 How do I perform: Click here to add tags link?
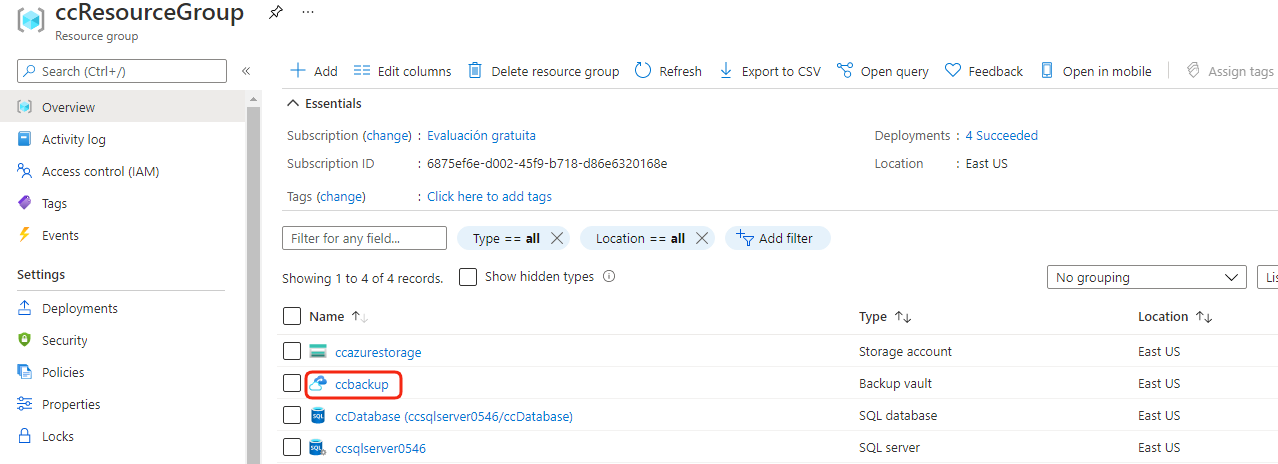pos(489,196)
